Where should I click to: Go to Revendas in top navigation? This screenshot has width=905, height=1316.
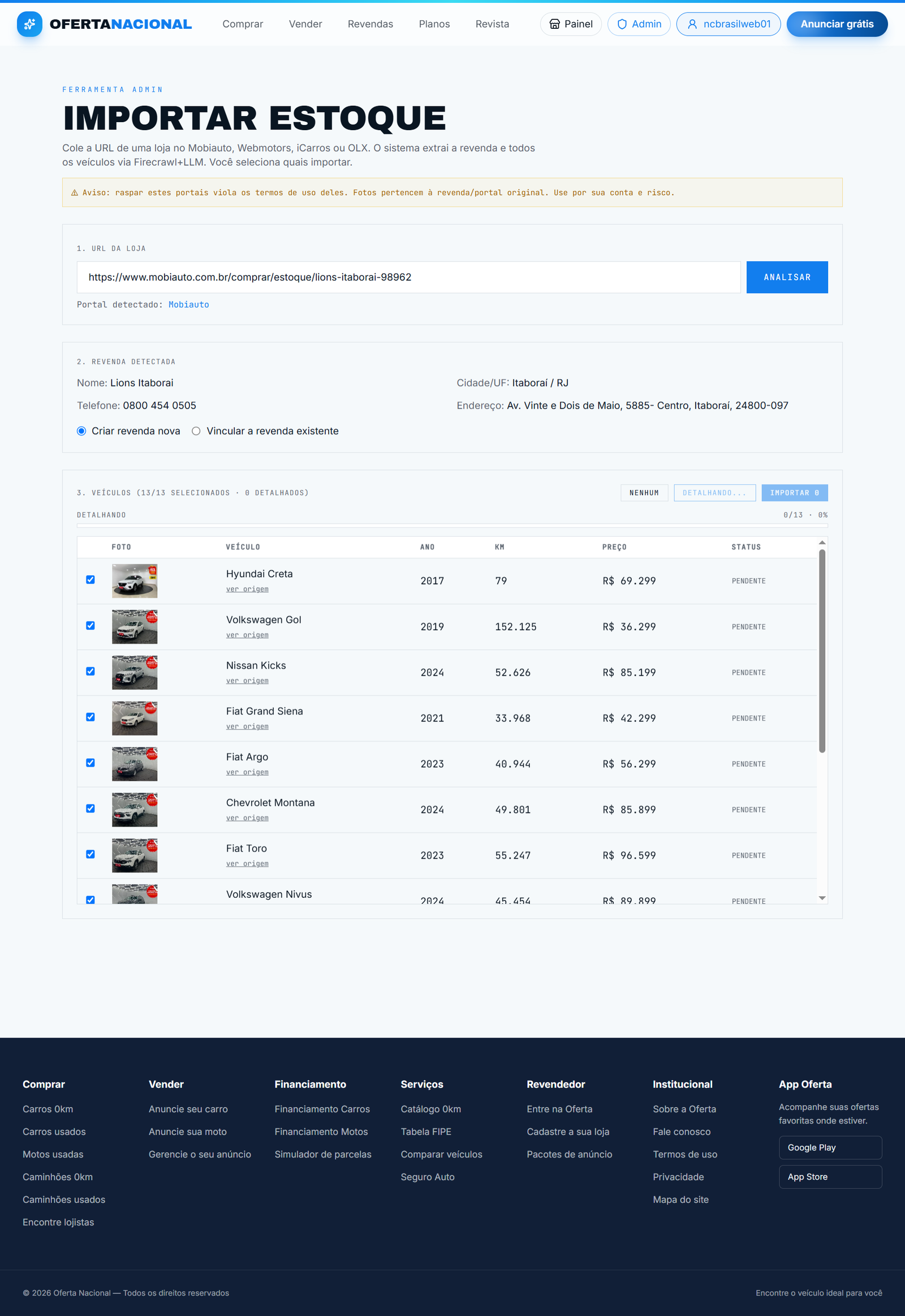[x=370, y=24]
